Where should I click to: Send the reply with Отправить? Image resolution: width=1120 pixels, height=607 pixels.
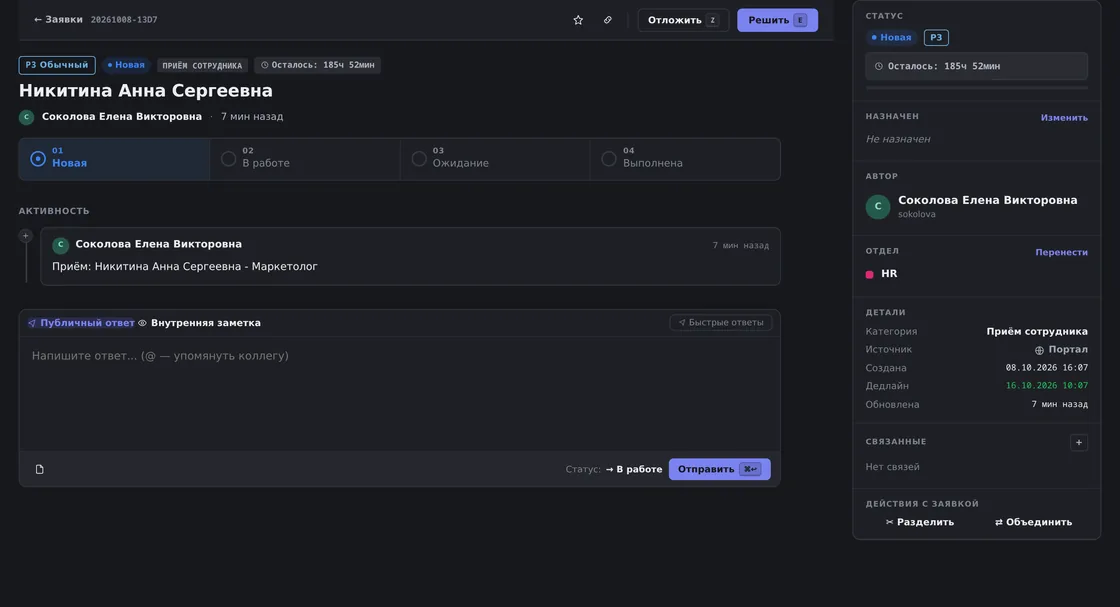tap(719, 469)
